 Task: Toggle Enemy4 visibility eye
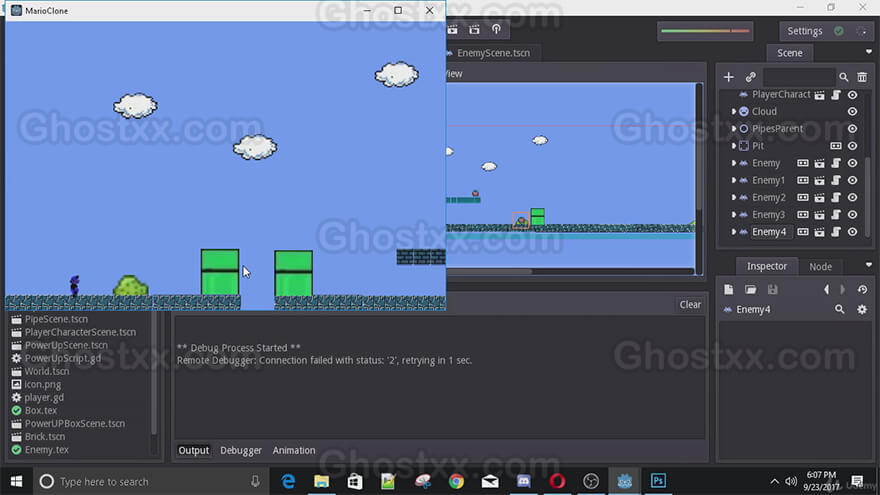(x=852, y=232)
